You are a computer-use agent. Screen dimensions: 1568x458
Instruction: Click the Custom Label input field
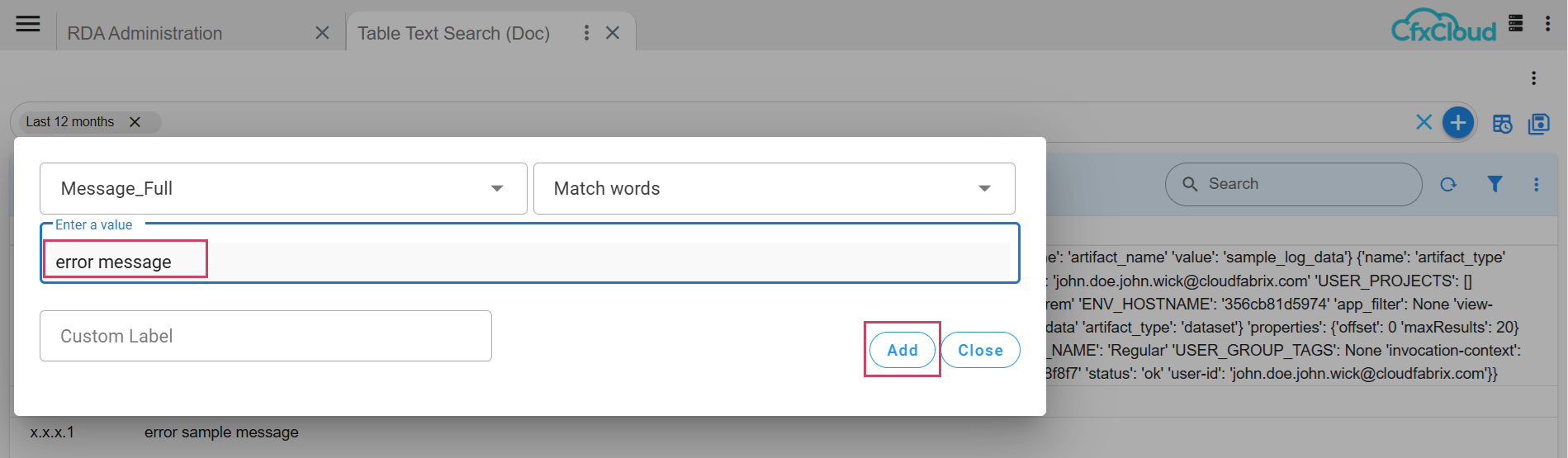point(265,336)
